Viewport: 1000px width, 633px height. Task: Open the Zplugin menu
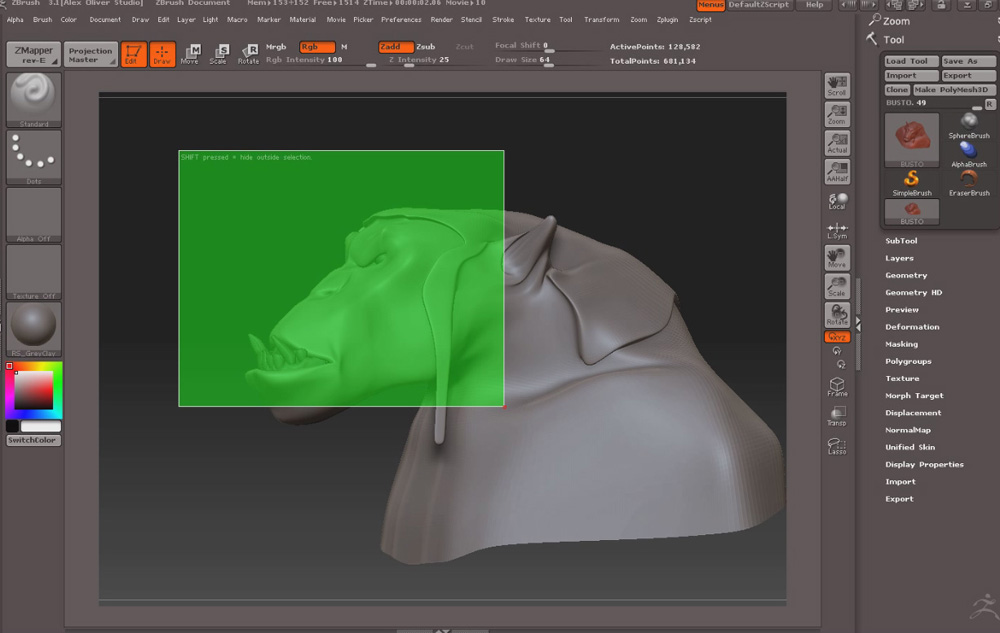(x=667, y=19)
